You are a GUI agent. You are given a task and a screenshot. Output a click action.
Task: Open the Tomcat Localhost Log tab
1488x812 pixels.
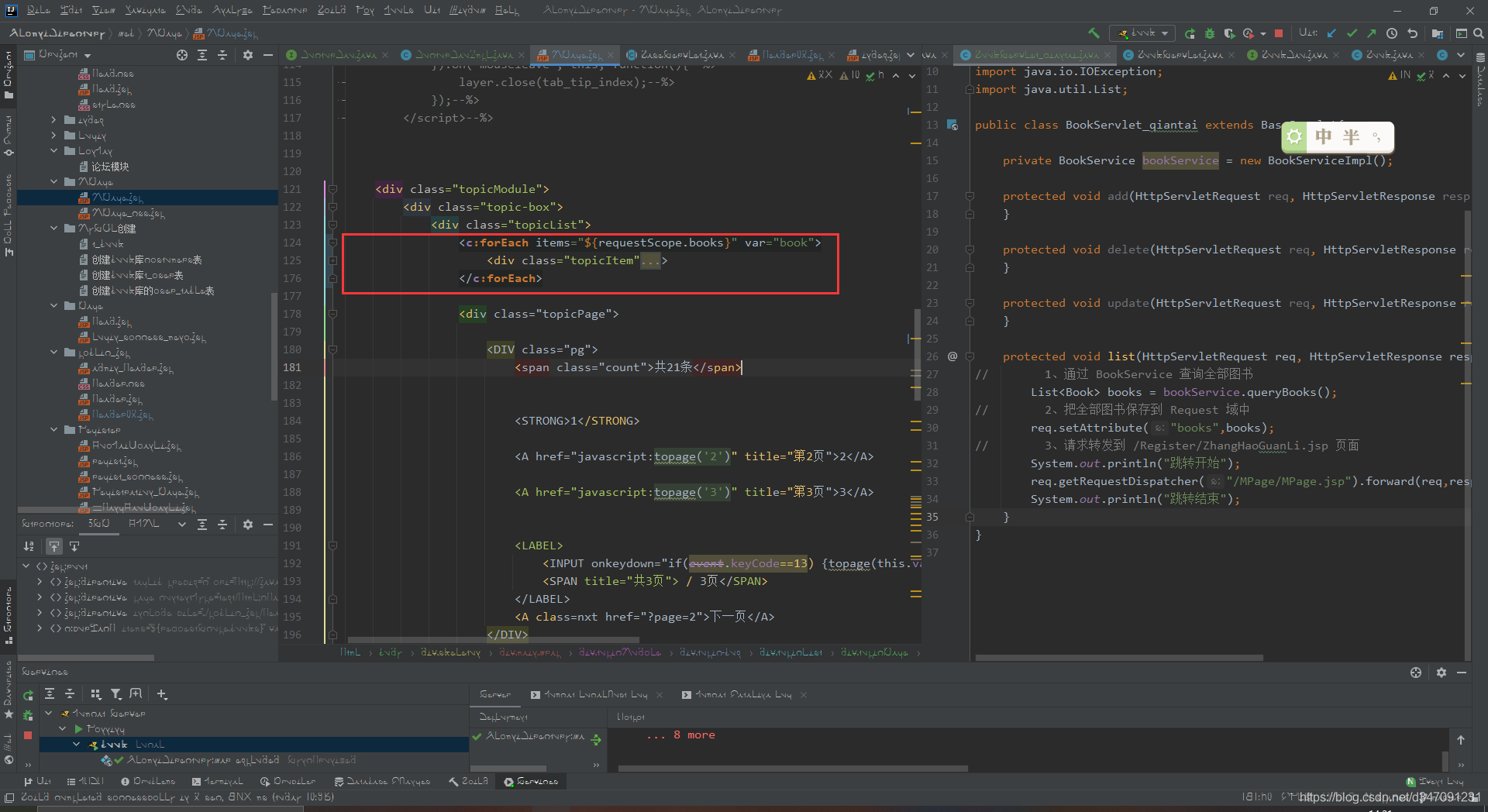click(x=595, y=695)
